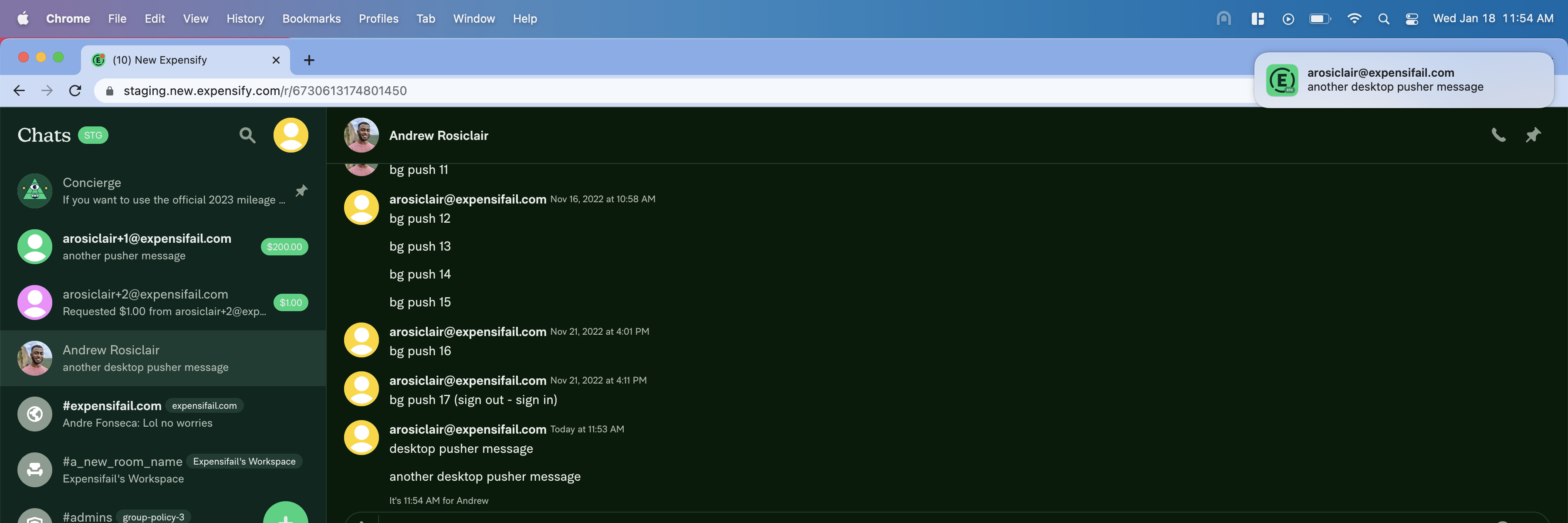Open a new browser tab with plus icon

pos(309,60)
